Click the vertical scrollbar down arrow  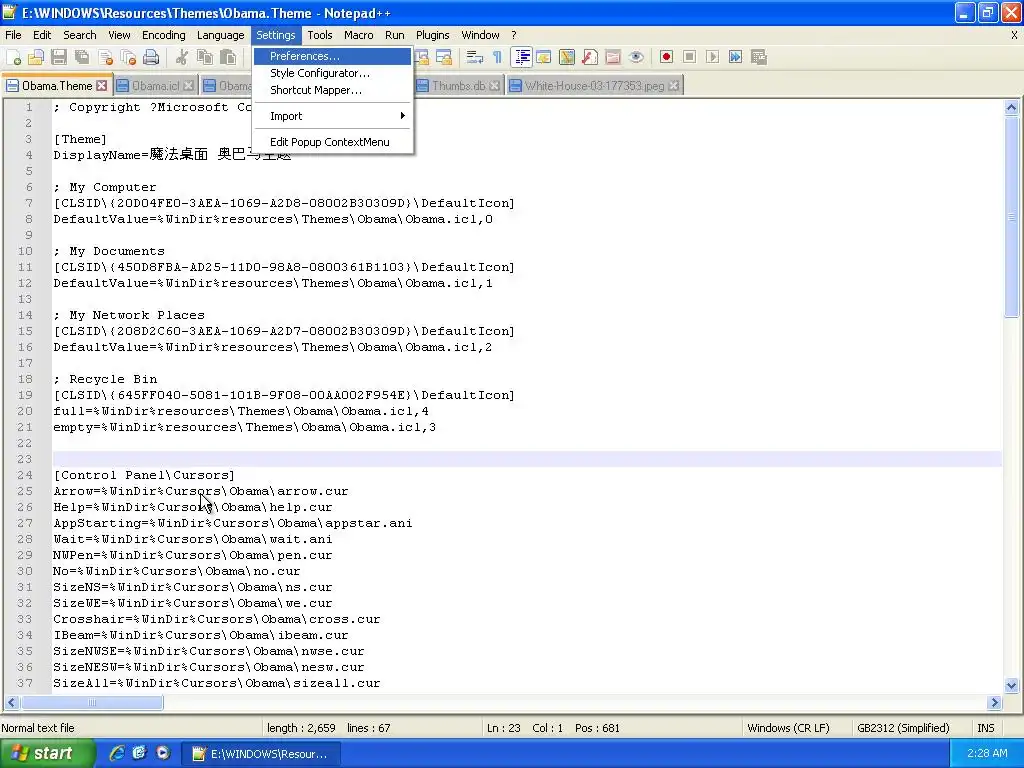[x=1011, y=685]
